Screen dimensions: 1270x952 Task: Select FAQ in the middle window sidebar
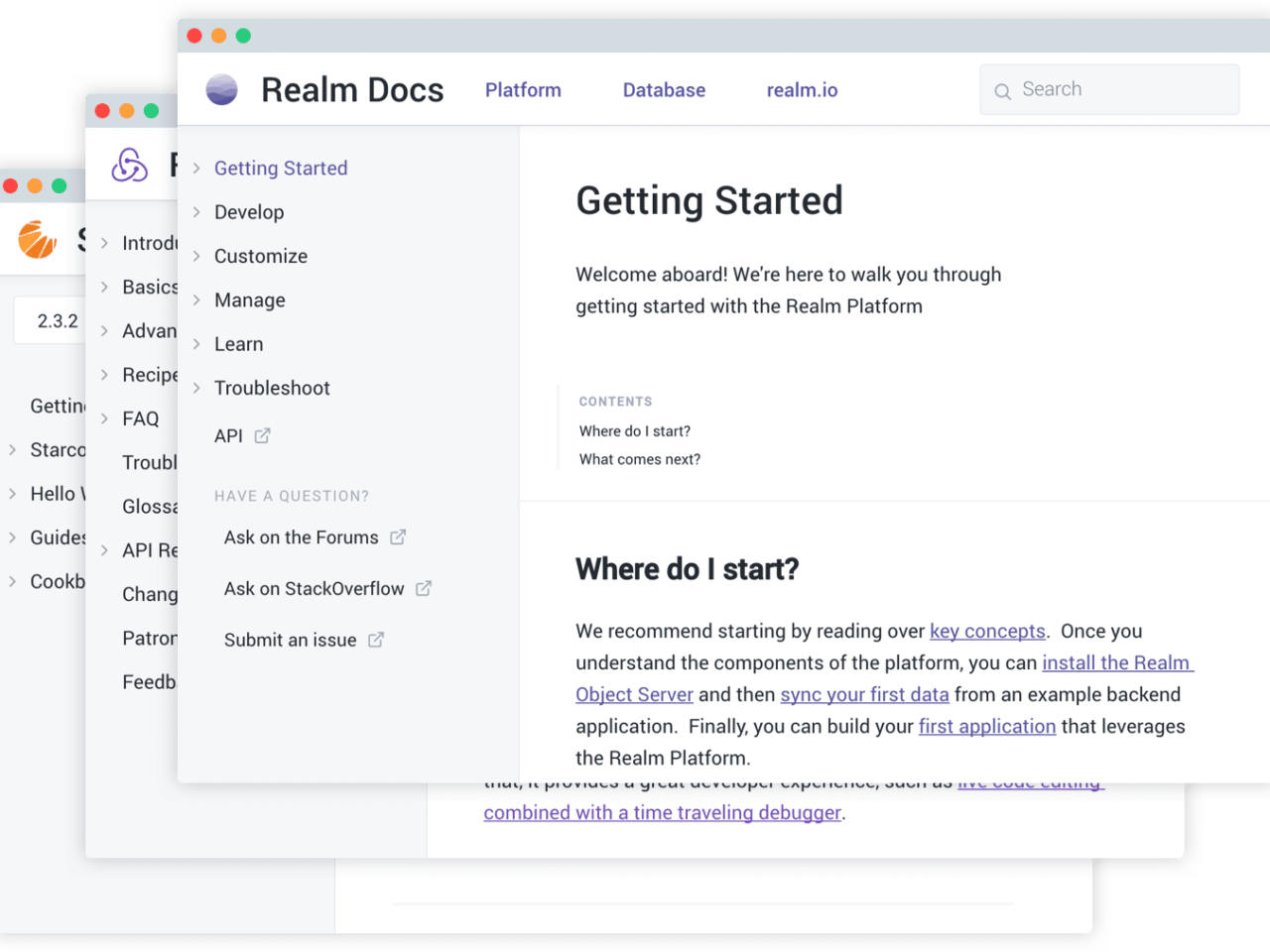pos(140,418)
